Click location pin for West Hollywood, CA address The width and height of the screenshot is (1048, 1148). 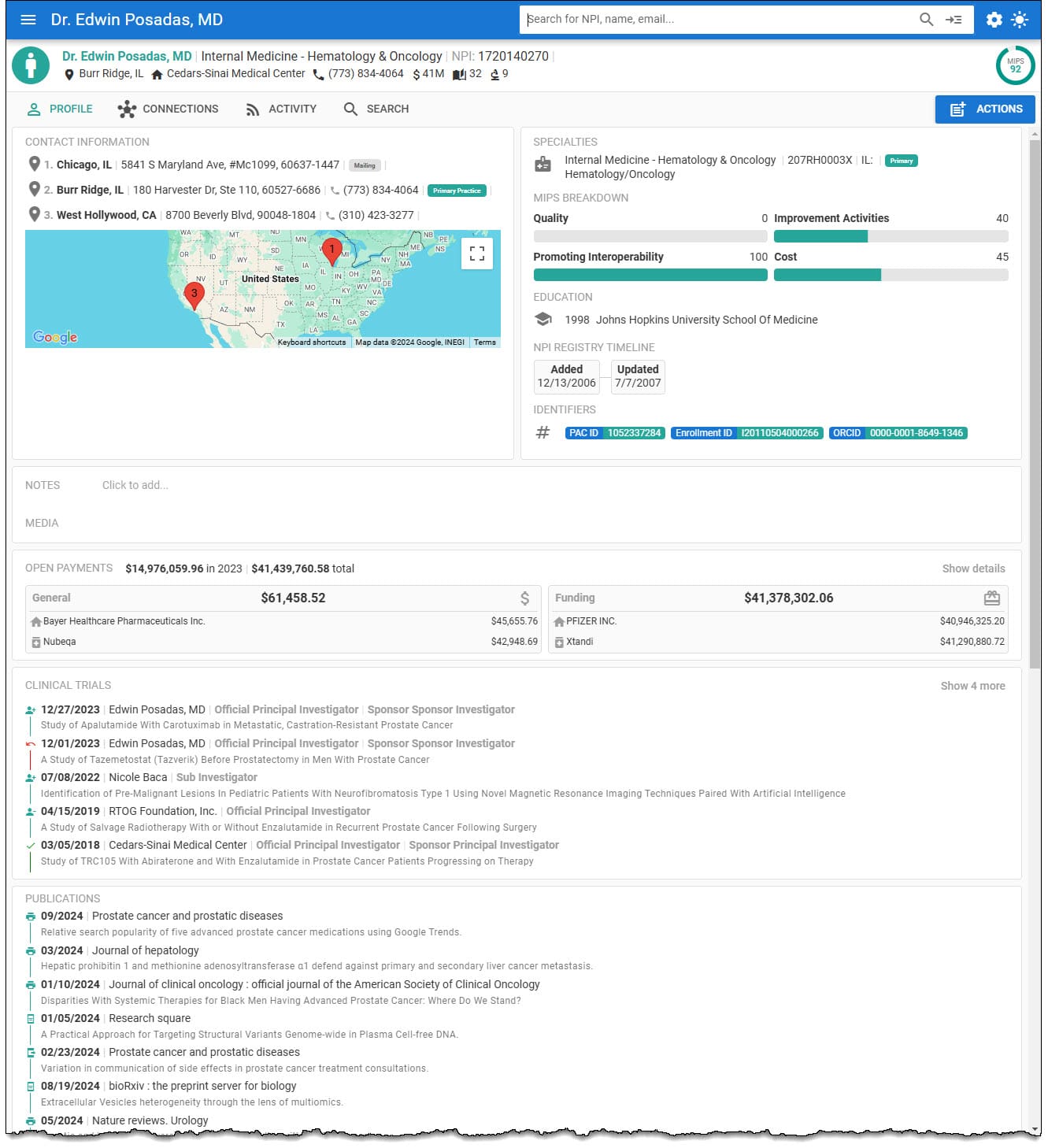pos(34,214)
